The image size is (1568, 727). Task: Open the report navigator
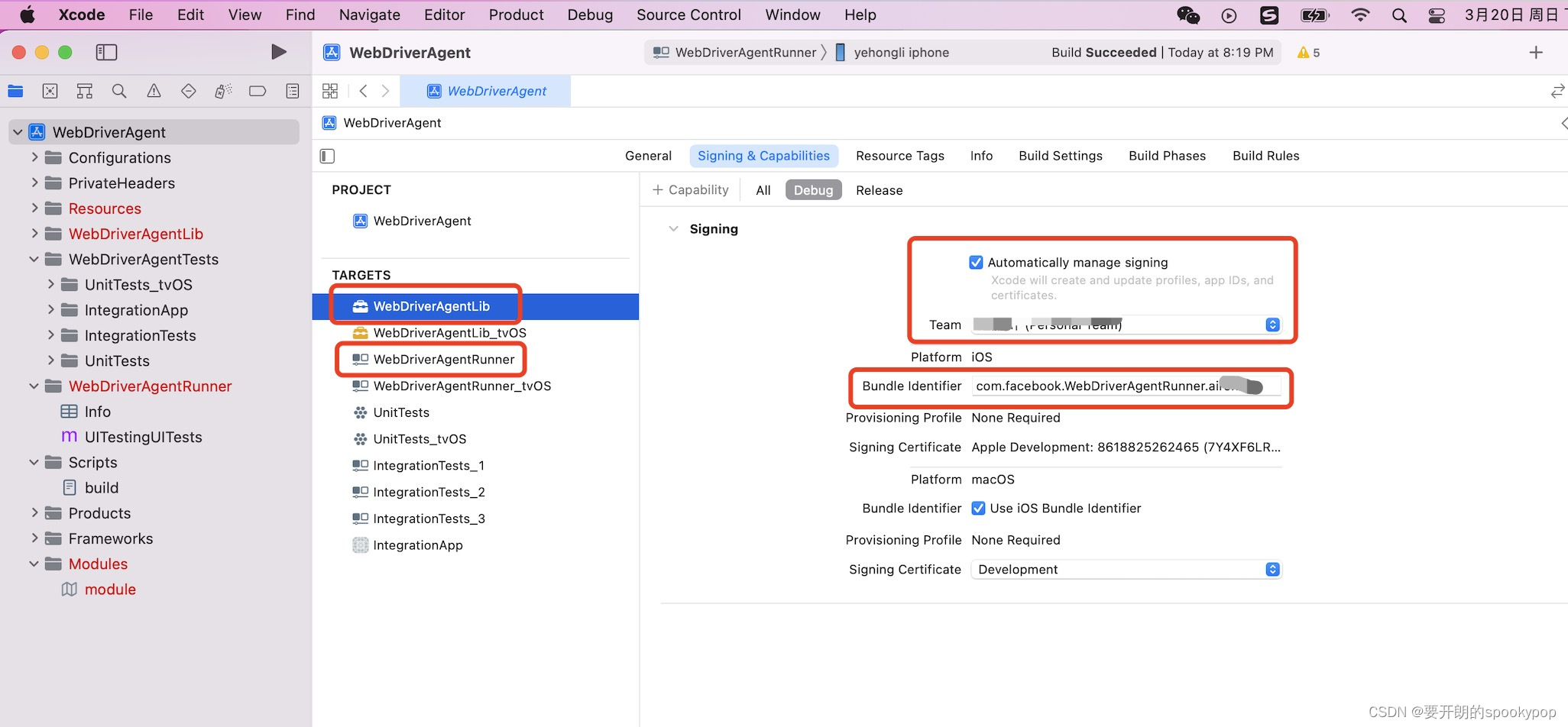(x=292, y=91)
